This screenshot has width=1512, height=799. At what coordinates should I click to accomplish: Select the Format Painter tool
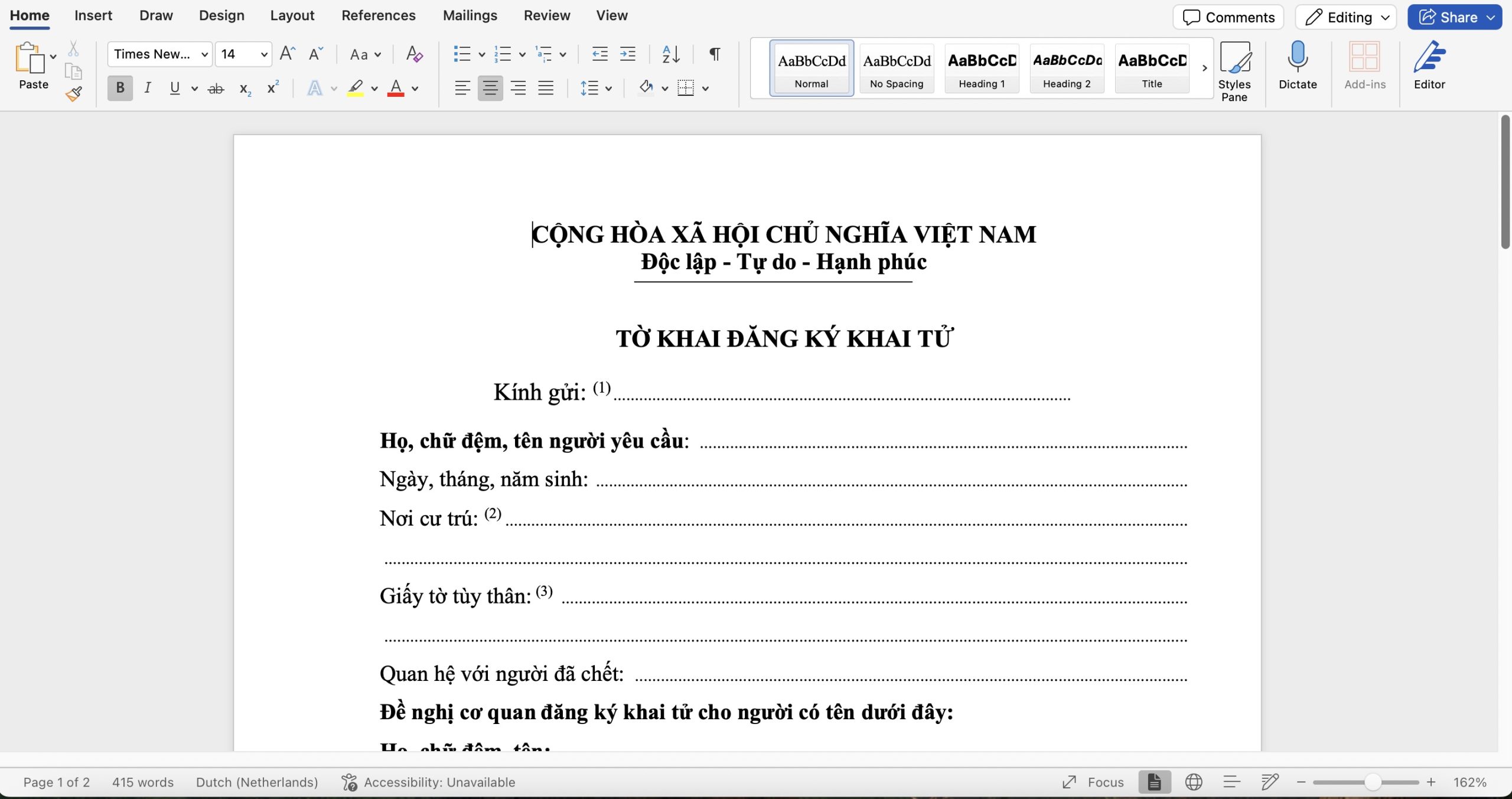pos(74,93)
